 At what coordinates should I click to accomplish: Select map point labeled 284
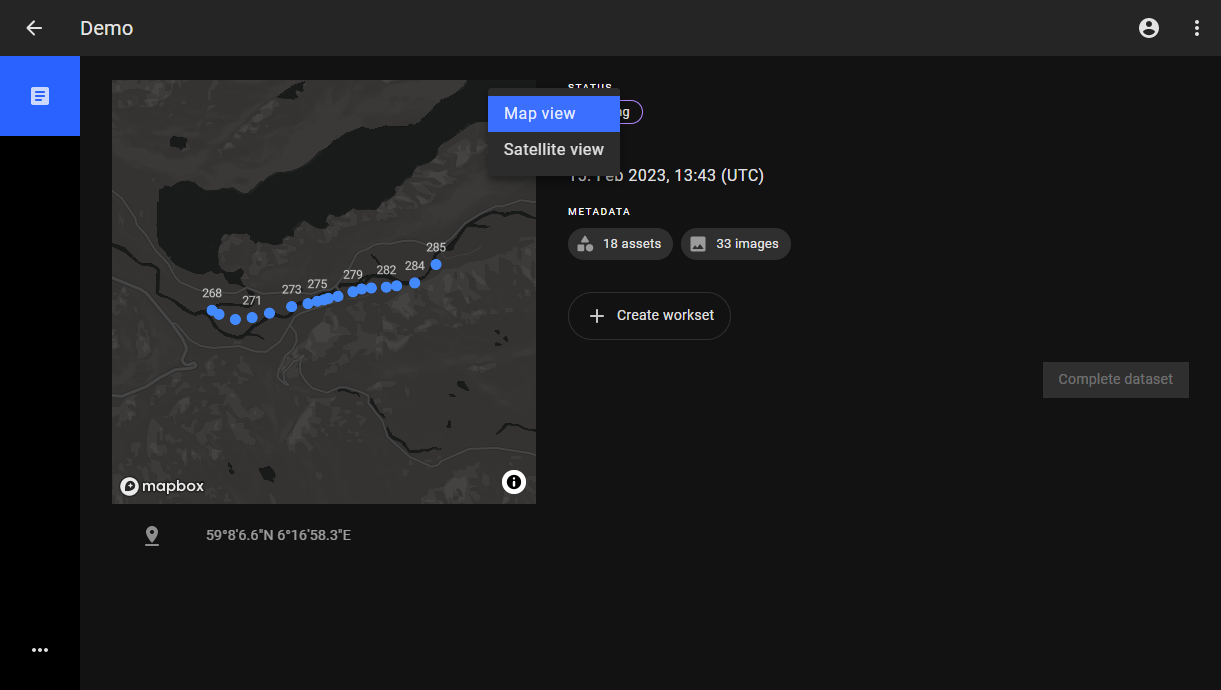415,283
